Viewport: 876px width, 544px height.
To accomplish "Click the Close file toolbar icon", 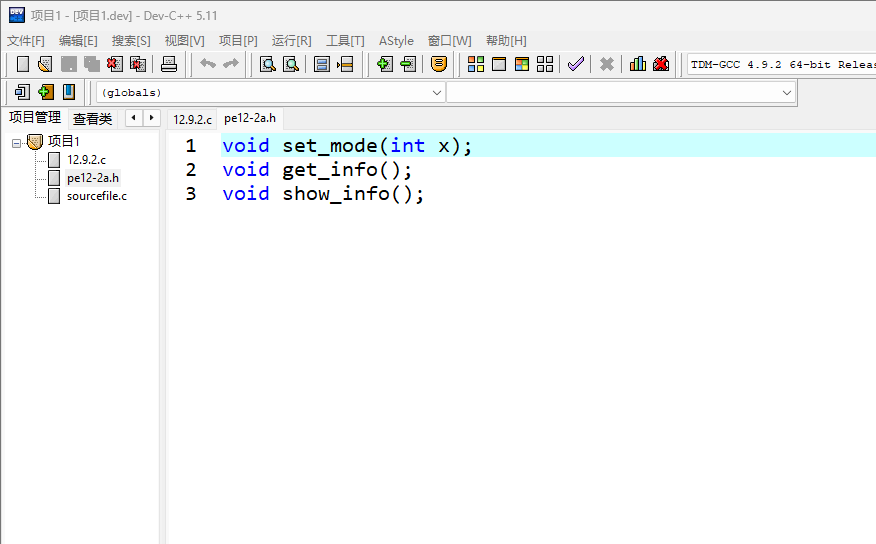I will 115,64.
